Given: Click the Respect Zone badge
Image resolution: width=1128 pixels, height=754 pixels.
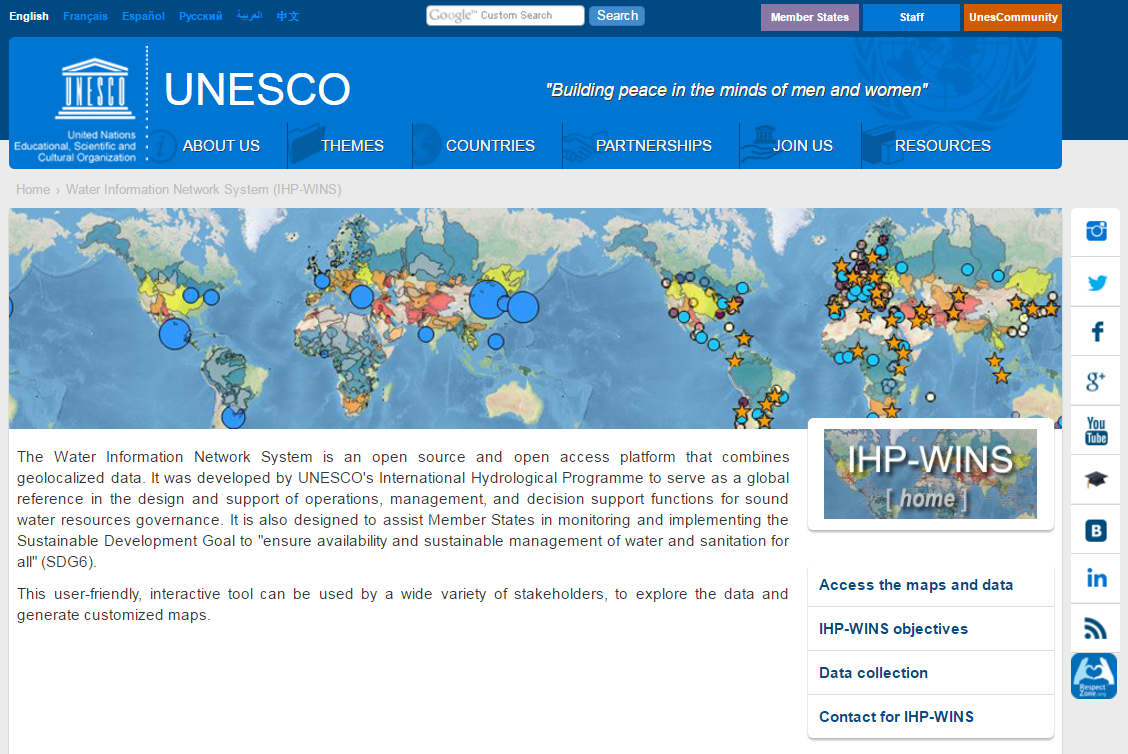Looking at the screenshot, I should (1093, 676).
